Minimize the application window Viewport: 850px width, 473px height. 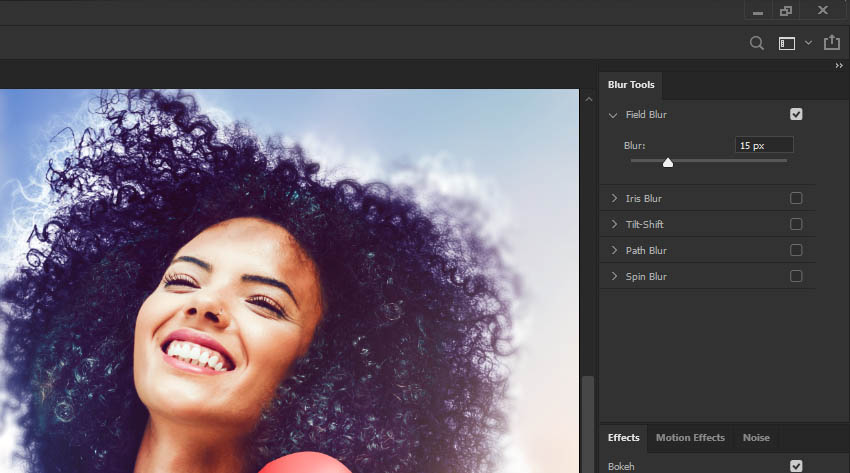[x=758, y=11]
